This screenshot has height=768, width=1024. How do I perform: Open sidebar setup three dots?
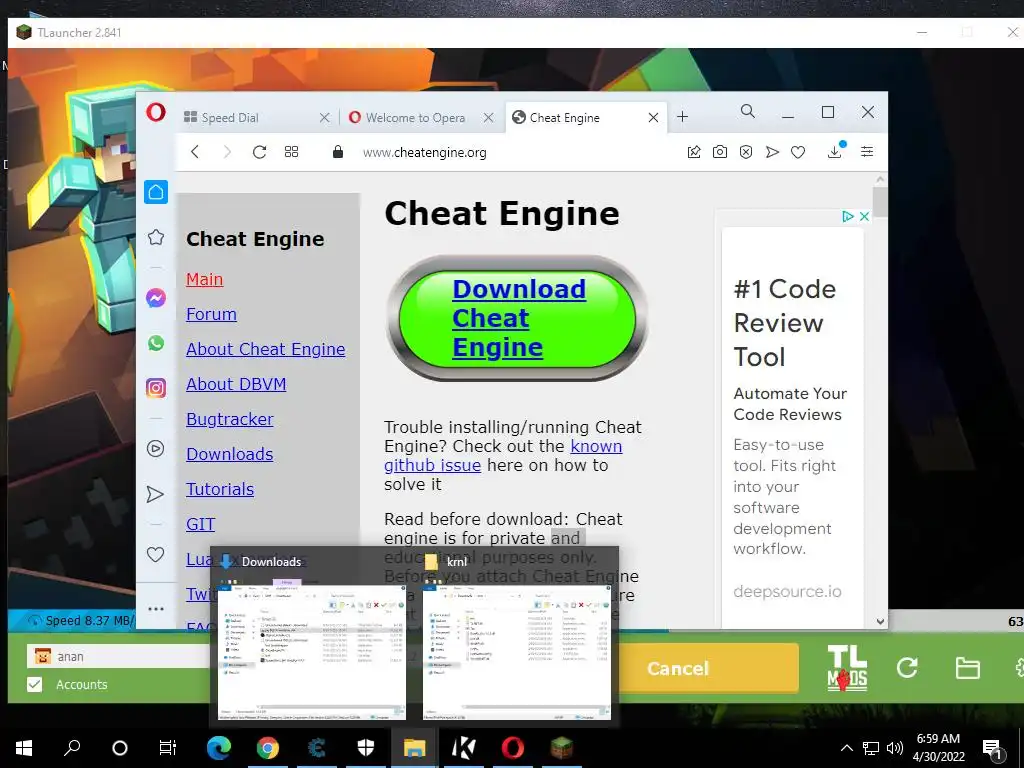(x=156, y=609)
